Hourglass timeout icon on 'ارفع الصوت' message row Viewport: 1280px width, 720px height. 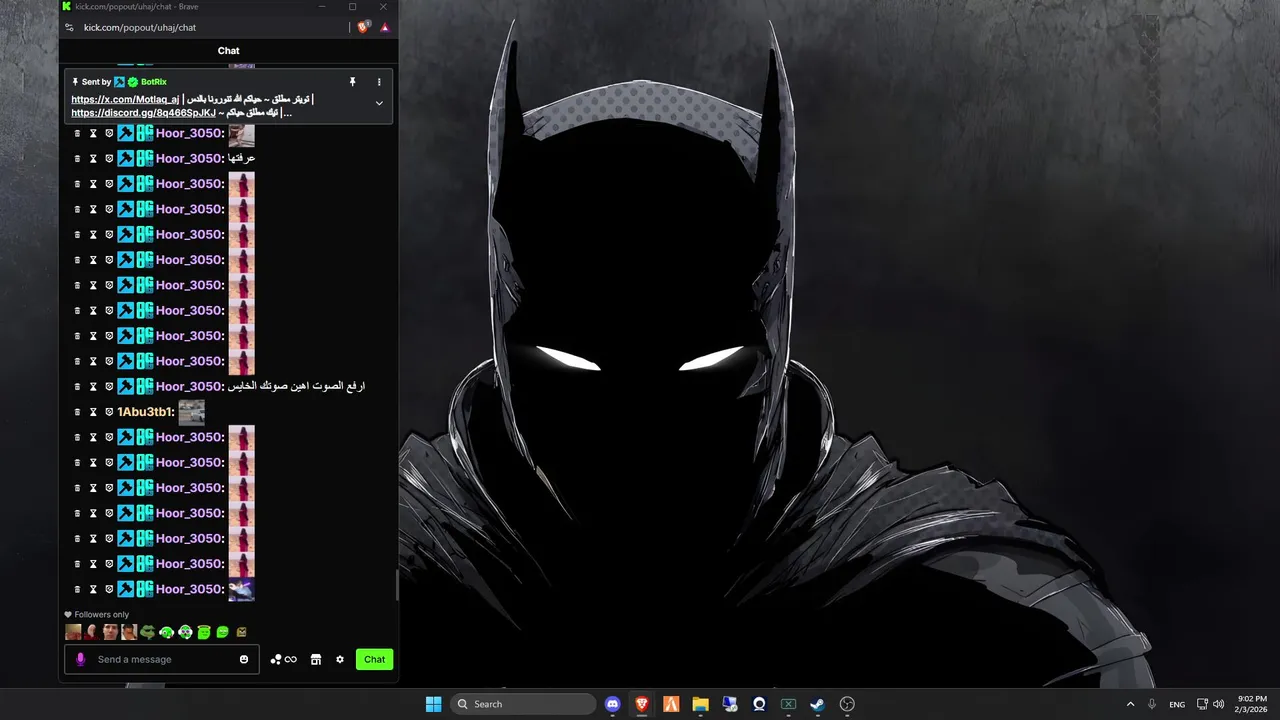coord(94,387)
